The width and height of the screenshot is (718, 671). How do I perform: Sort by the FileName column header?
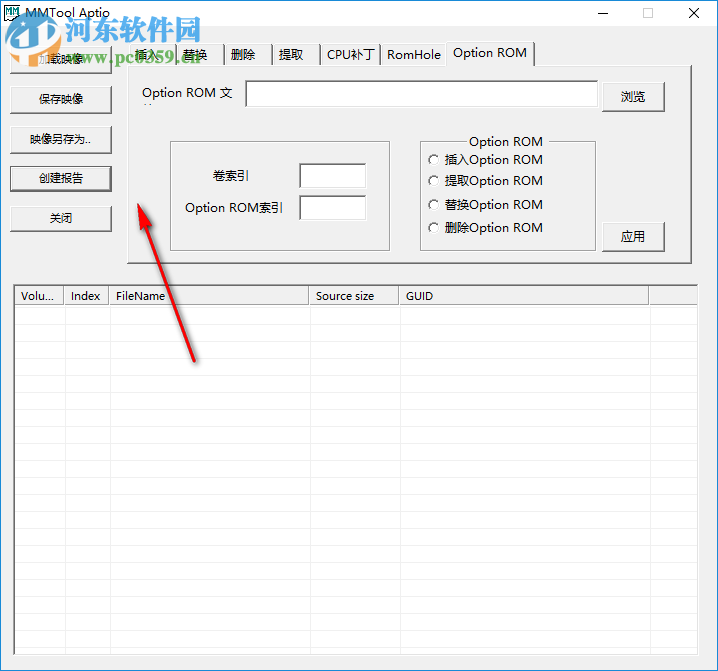click(209, 296)
